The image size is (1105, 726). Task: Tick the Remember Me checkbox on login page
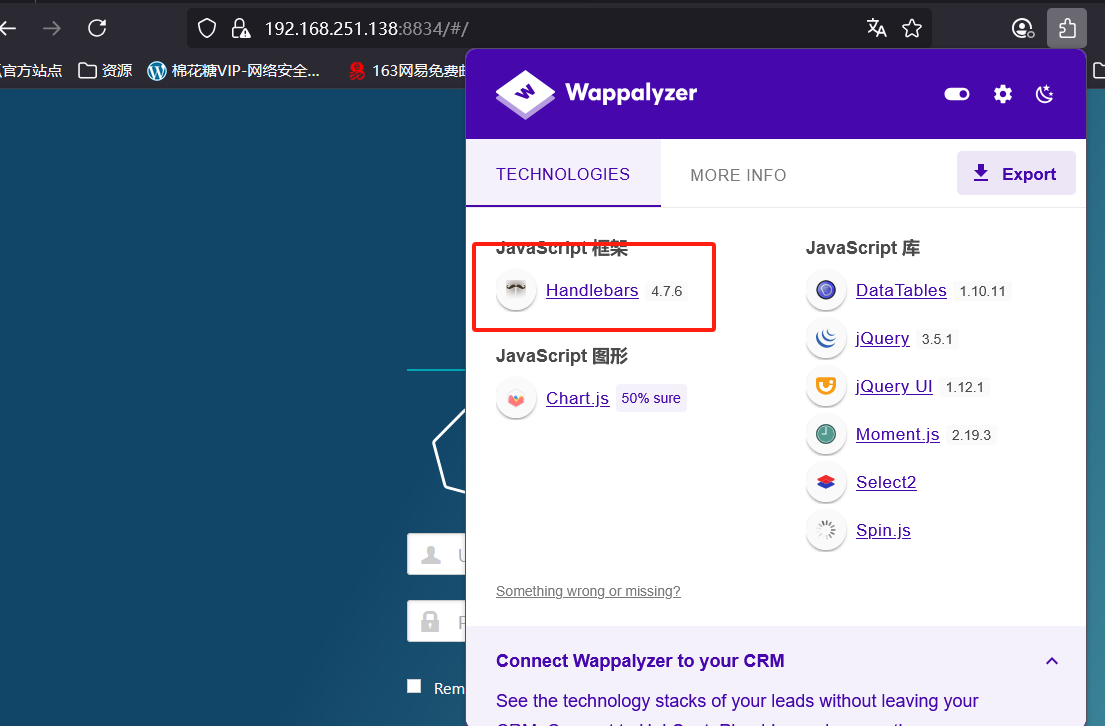pyautogui.click(x=414, y=687)
